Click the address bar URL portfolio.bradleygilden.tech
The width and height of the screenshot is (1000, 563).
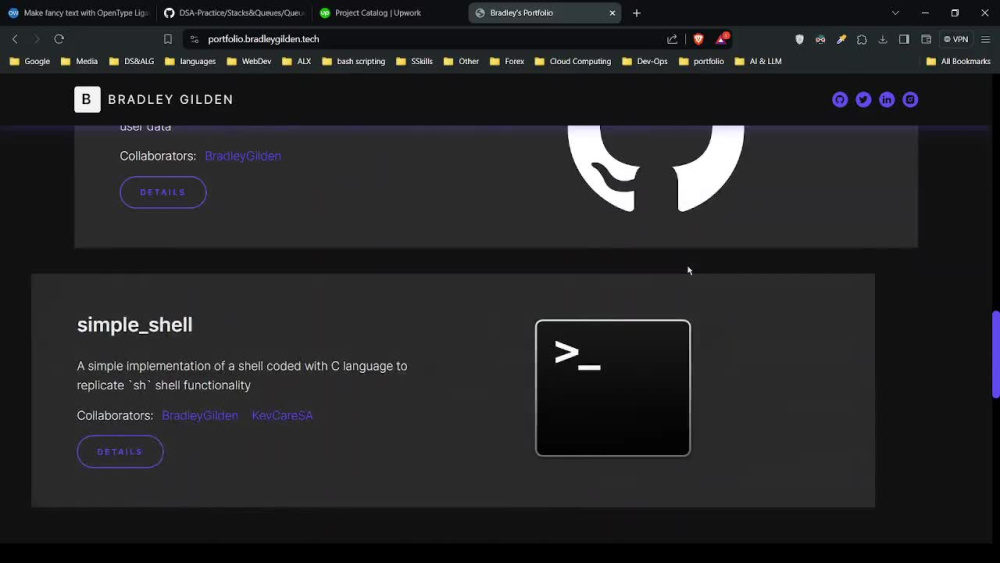[x=263, y=39]
